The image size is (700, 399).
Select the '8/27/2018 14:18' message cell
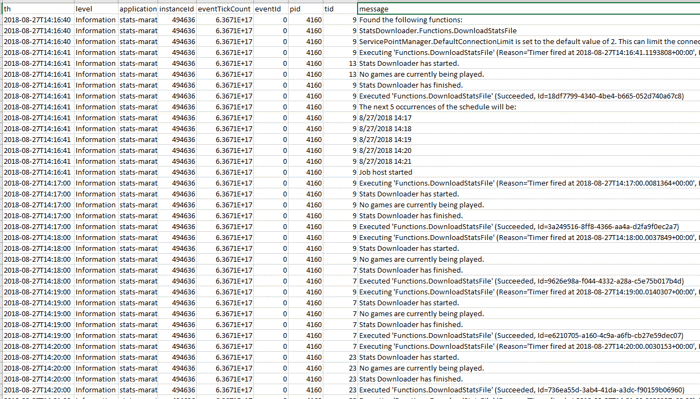529,129
